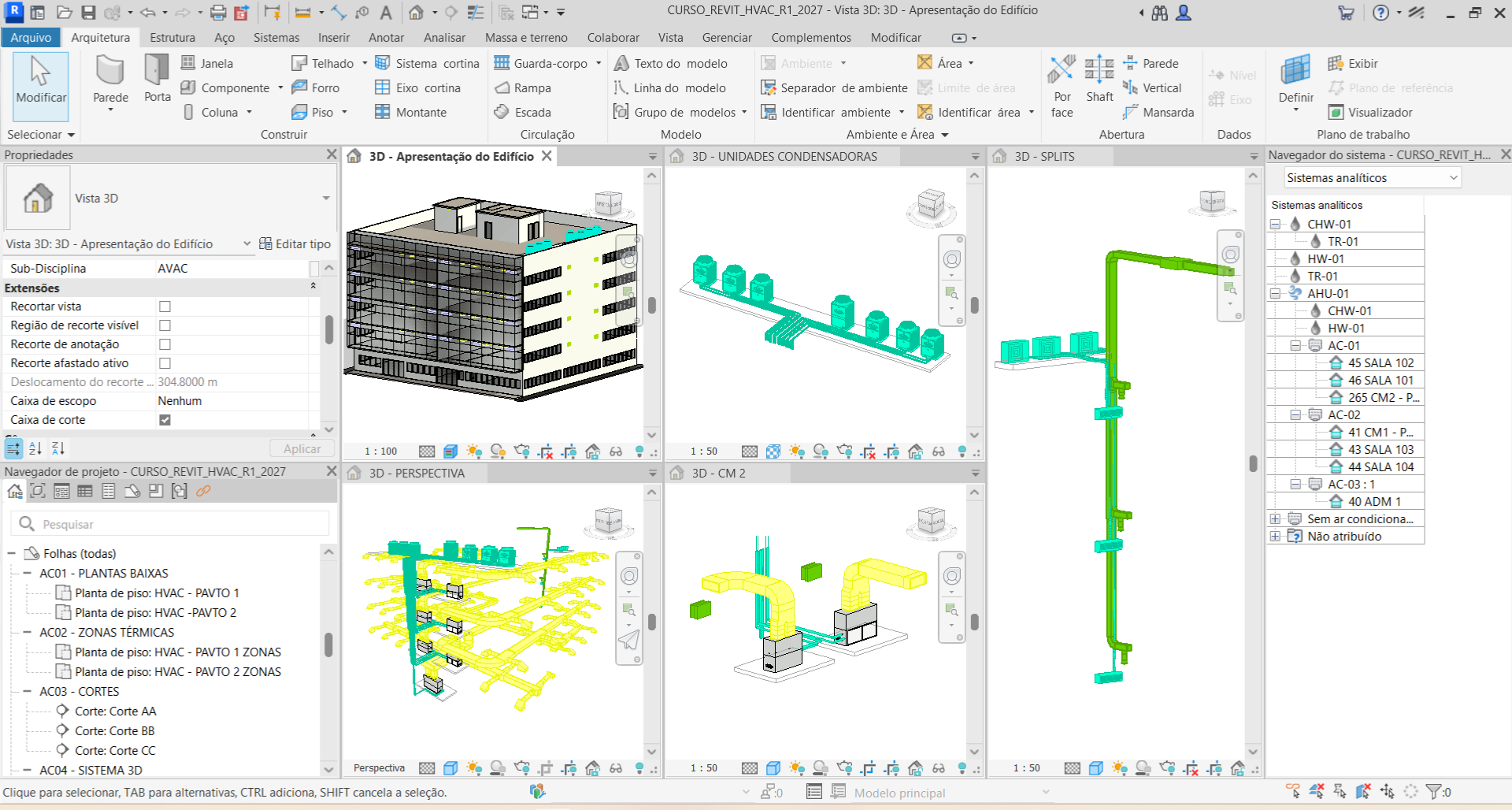
Task: Open the Arquivo file menu
Action: (x=31, y=37)
